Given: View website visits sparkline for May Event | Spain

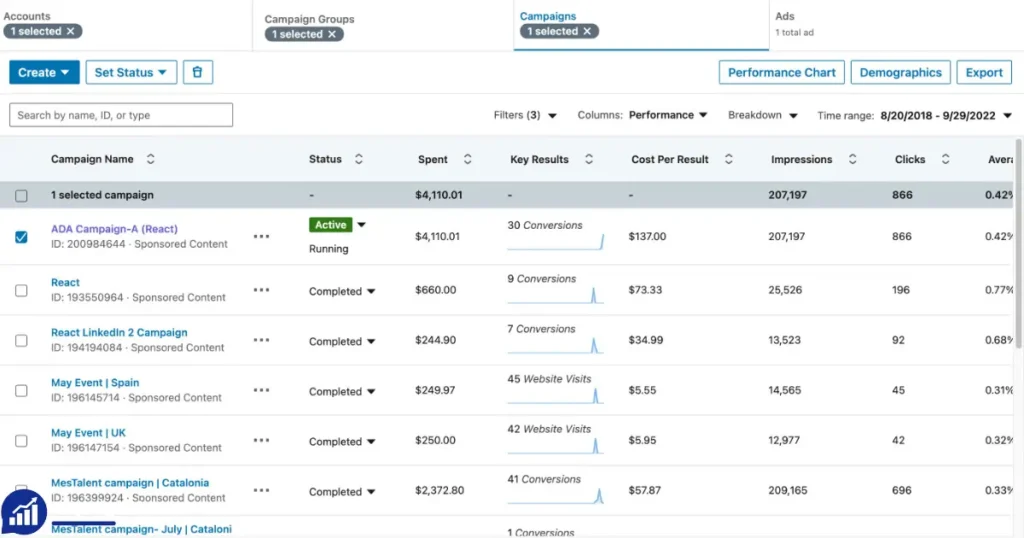Looking at the screenshot, I should [556, 396].
